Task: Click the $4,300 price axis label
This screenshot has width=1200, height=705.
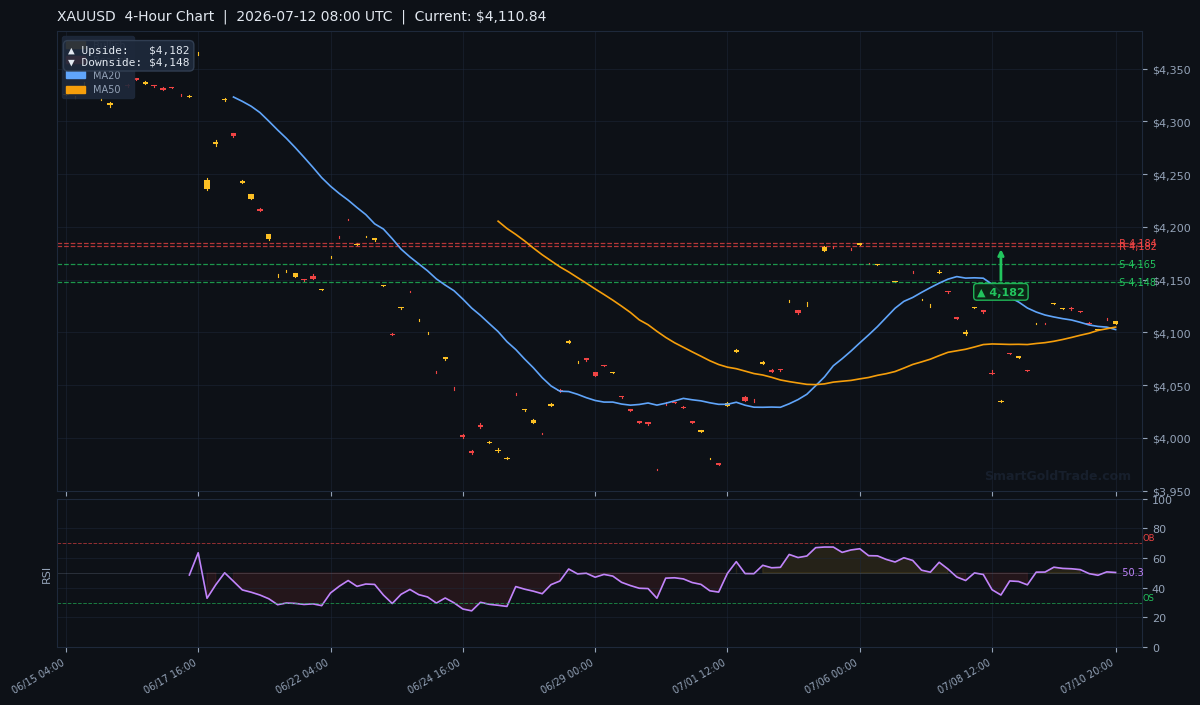Action: coord(1171,122)
